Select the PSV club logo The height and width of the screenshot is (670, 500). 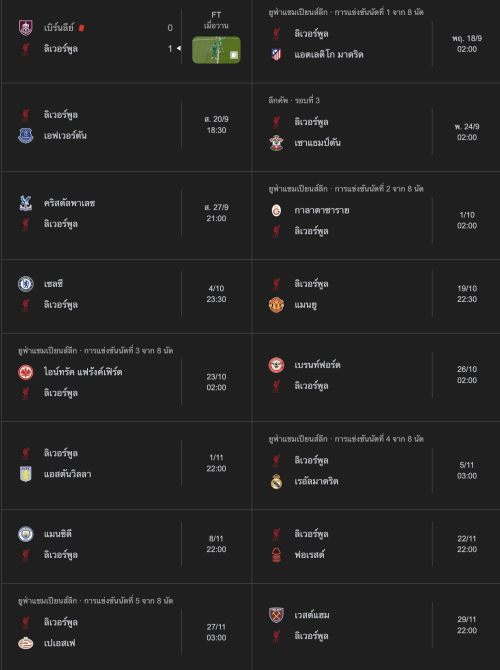pos(26,643)
